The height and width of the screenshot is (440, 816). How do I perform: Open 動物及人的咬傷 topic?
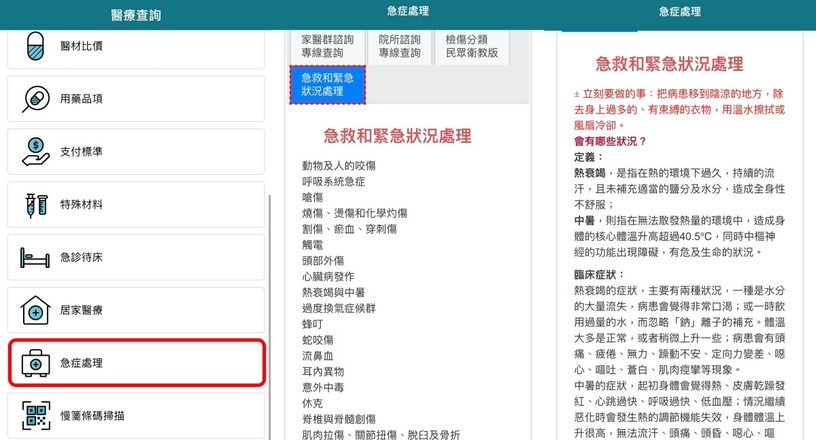point(339,166)
